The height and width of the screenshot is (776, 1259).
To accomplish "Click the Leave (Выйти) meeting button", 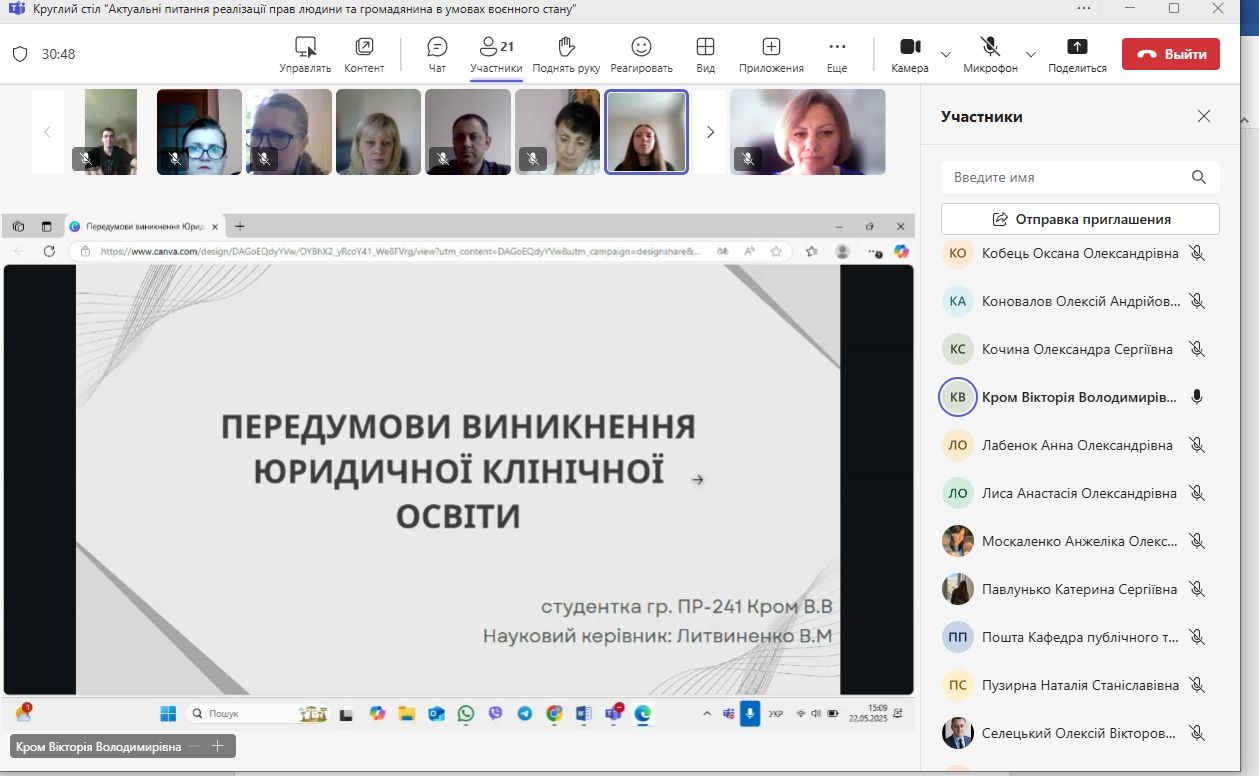I will tap(1170, 54).
